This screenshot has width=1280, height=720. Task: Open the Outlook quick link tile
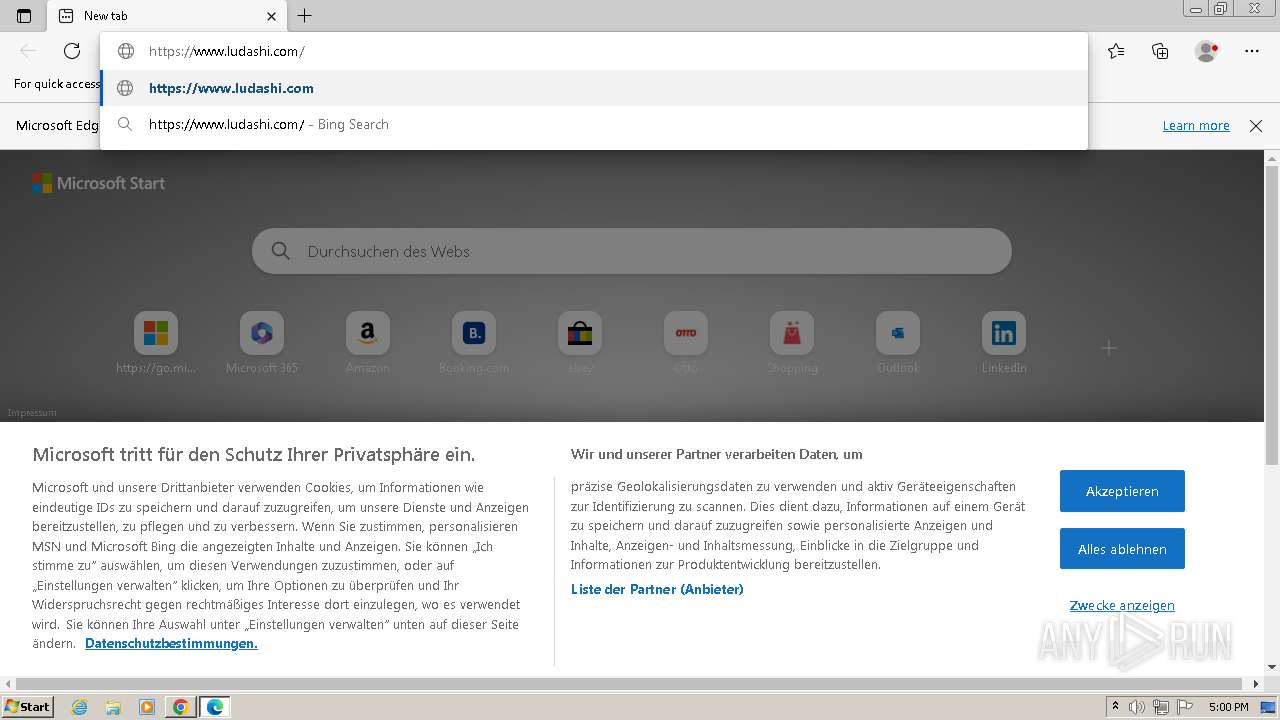(x=898, y=343)
